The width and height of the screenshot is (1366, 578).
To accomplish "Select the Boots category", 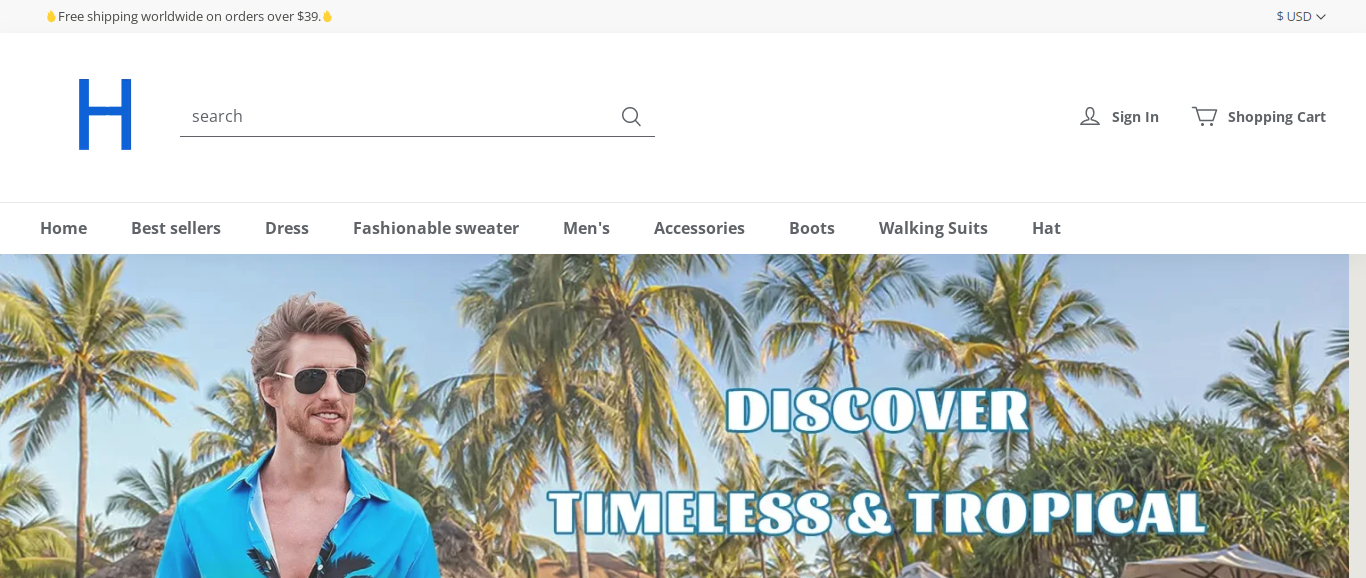I will 812,228.
